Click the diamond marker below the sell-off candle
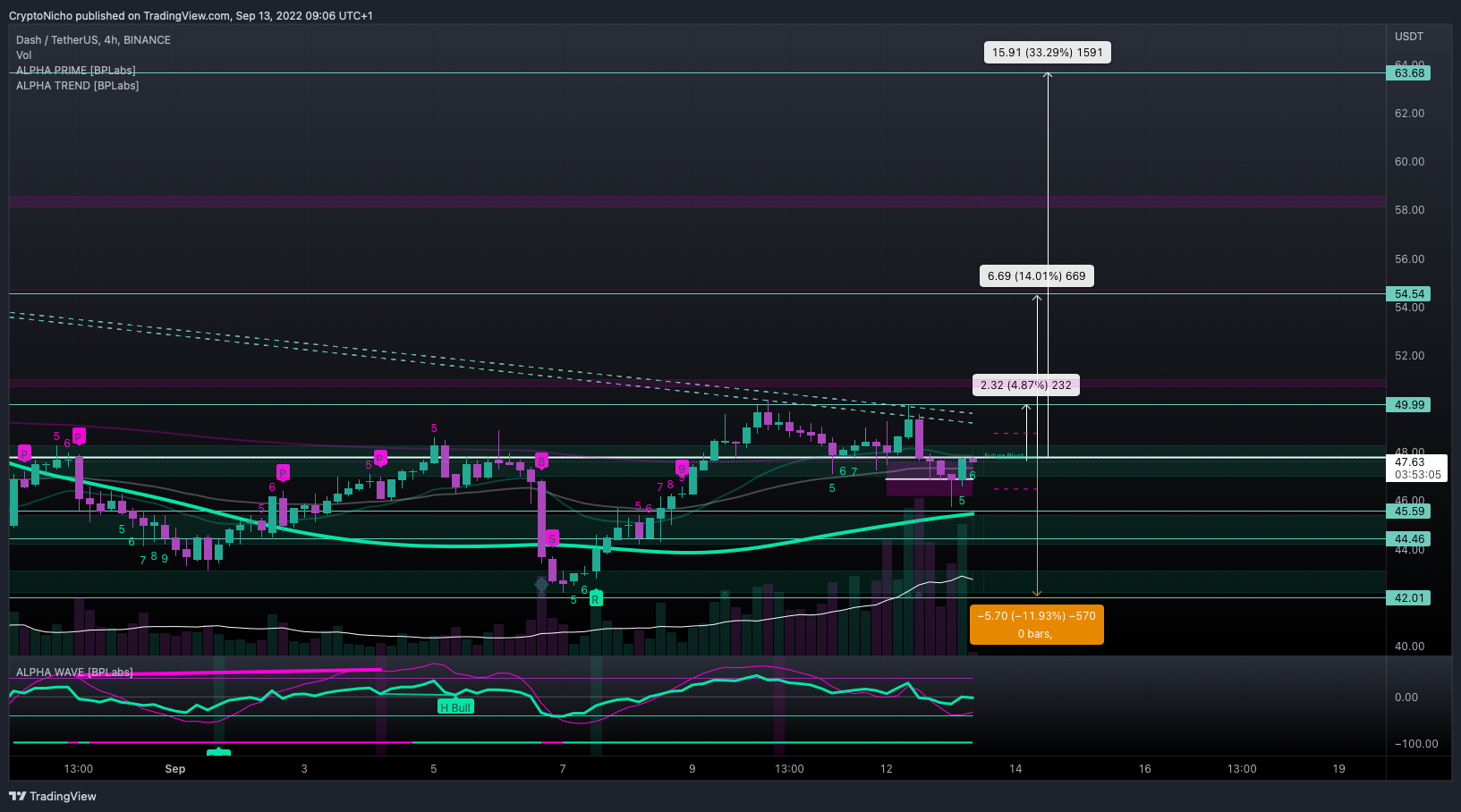Viewport: 1461px width, 812px height. pos(541,584)
